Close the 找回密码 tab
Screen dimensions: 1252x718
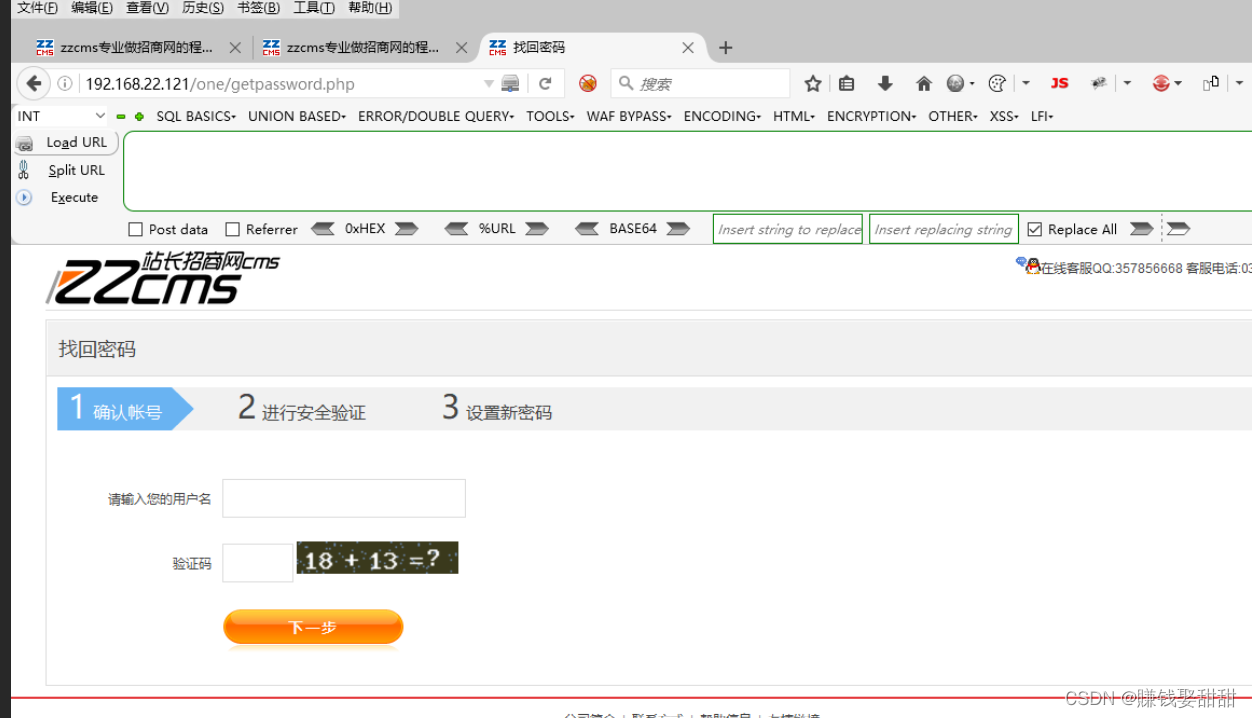click(688, 47)
